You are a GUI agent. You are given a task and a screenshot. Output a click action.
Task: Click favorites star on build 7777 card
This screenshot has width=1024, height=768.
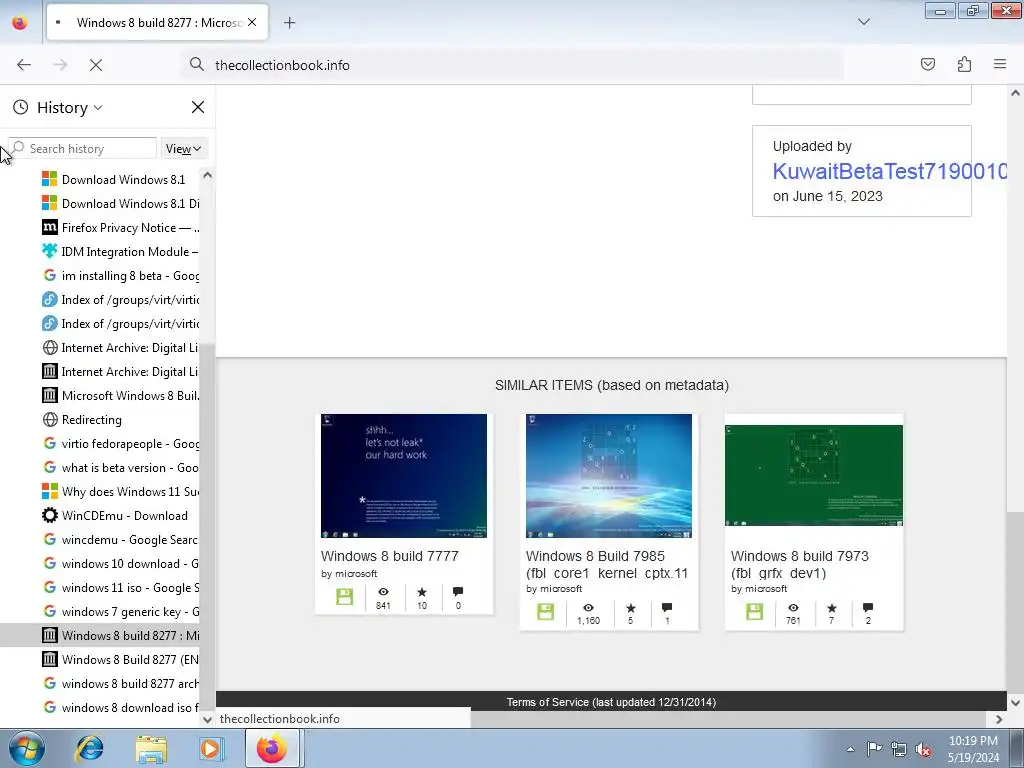[x=422, y=592]
